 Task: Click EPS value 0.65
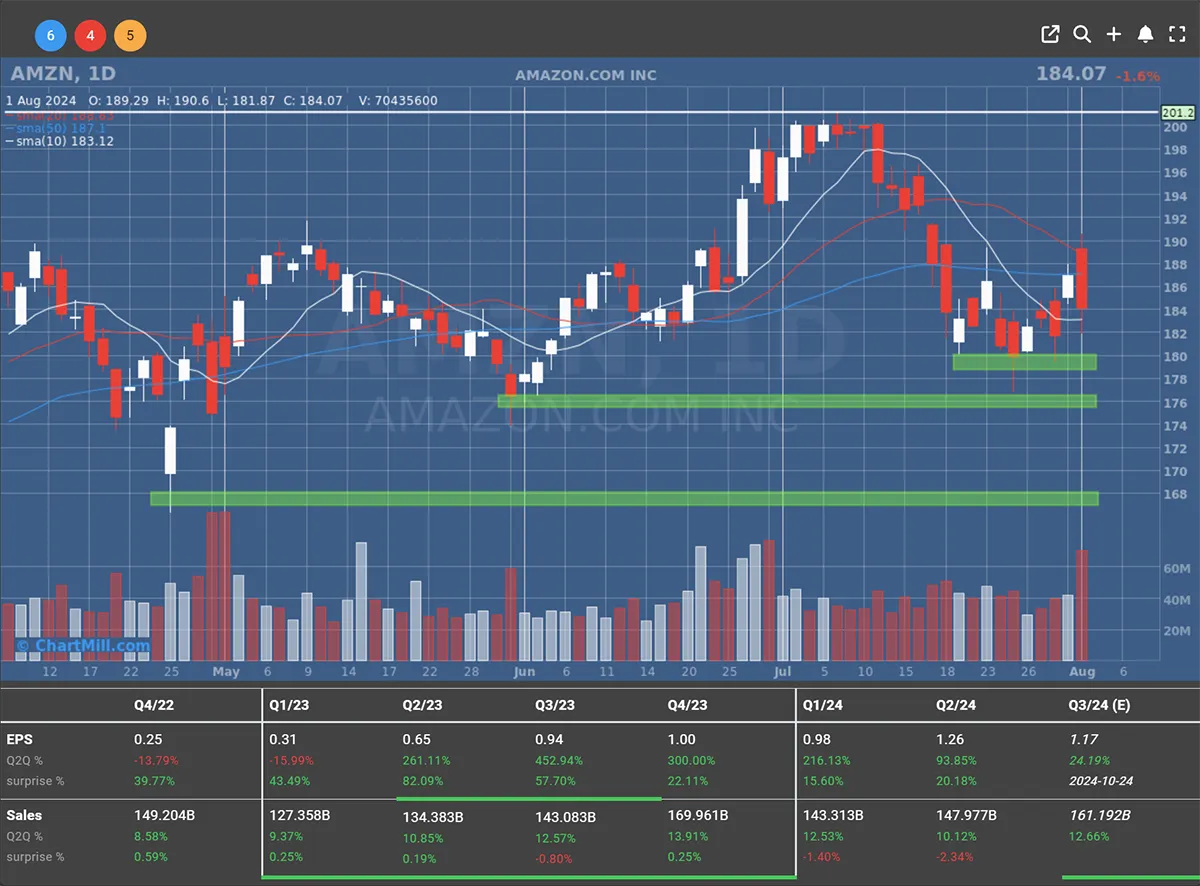(x=416, y=739)
